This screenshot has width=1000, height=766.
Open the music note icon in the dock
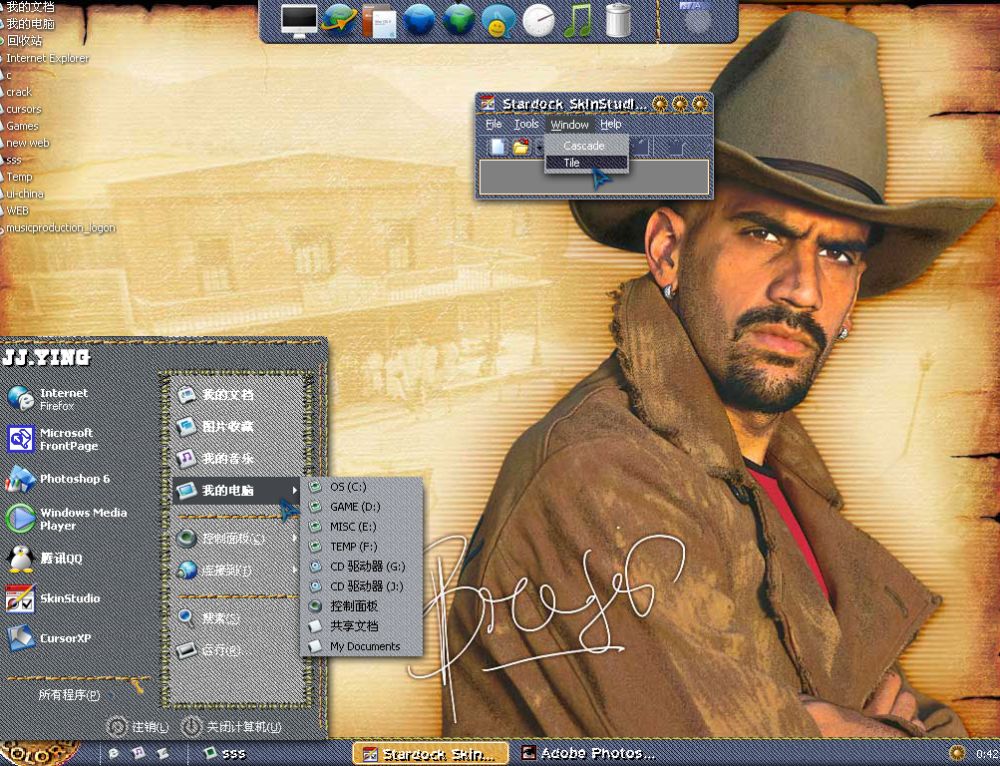pos(578,20)
